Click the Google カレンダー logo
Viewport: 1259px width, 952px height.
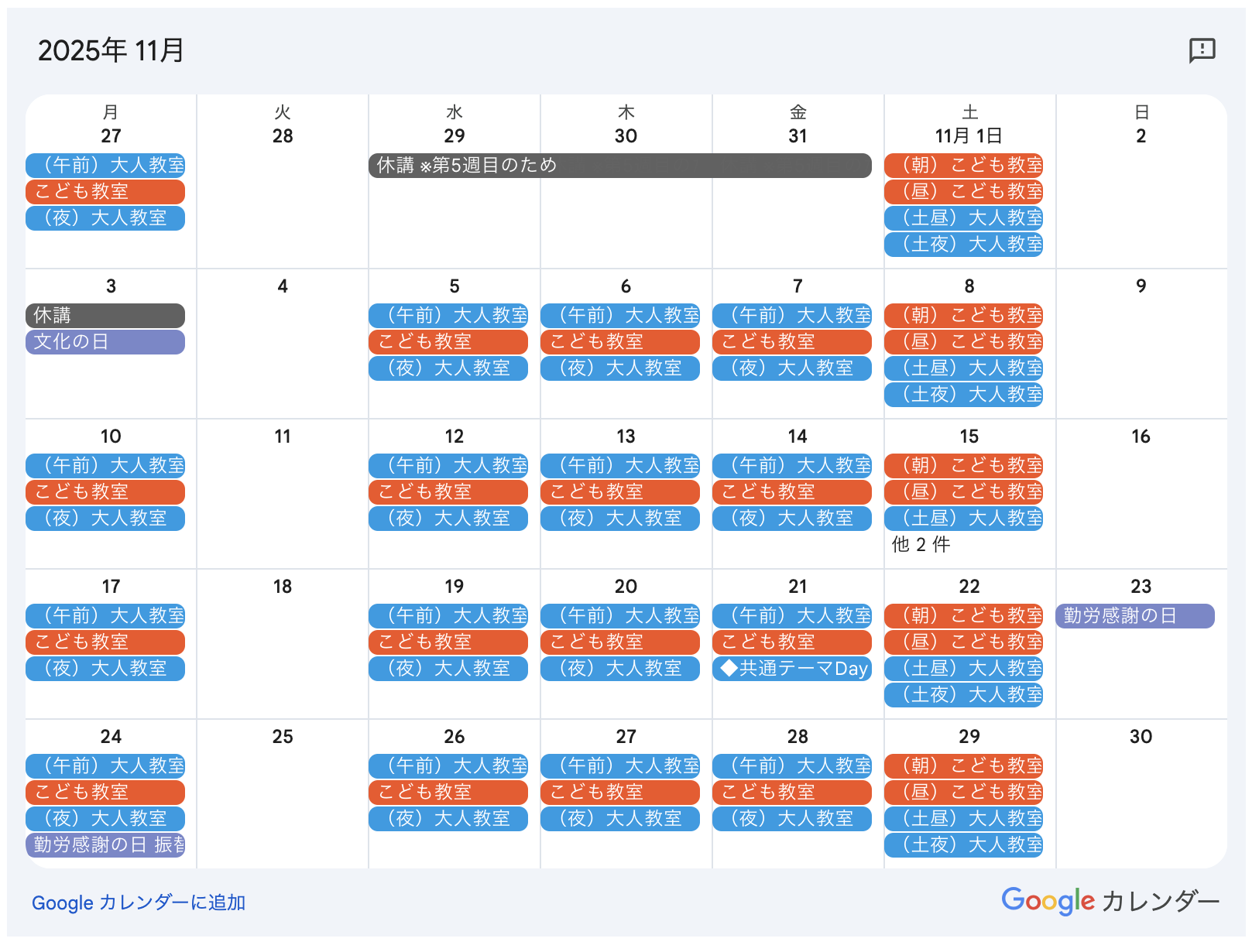[1110, 901]
